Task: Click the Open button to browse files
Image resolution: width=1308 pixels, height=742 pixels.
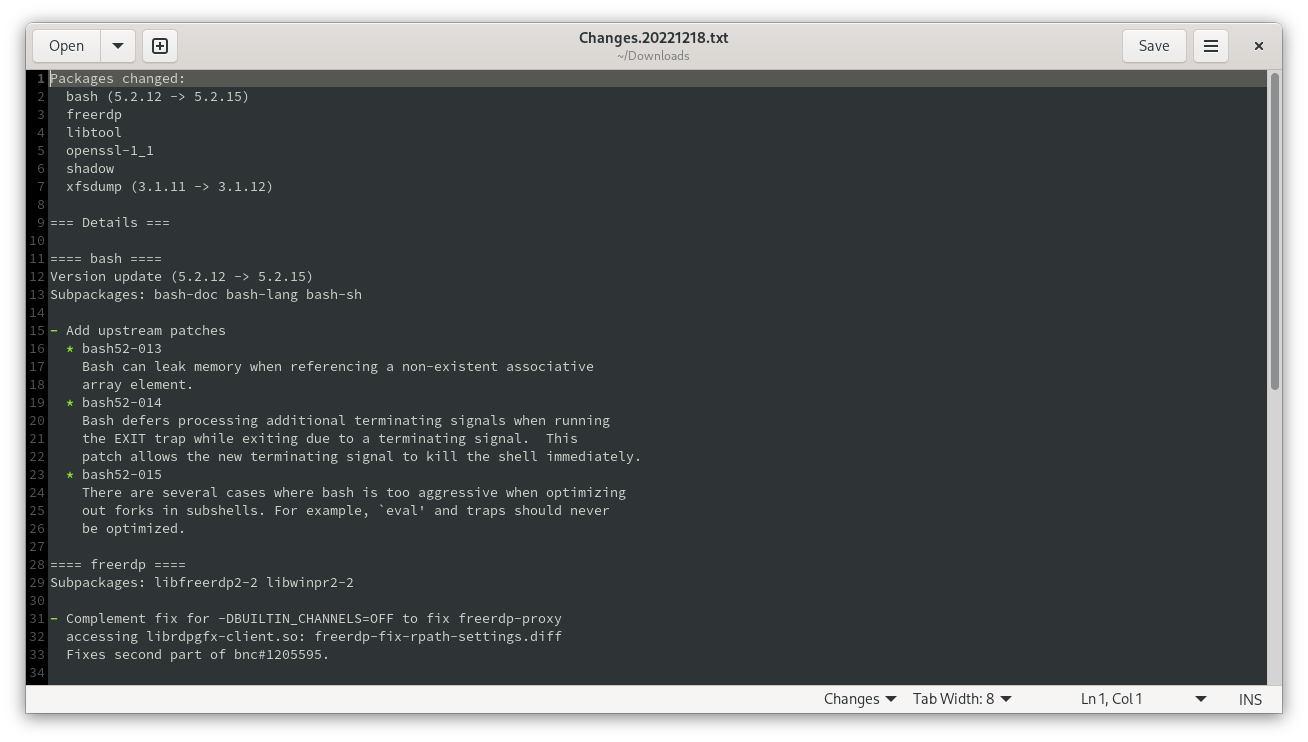Action: [66, 45]
